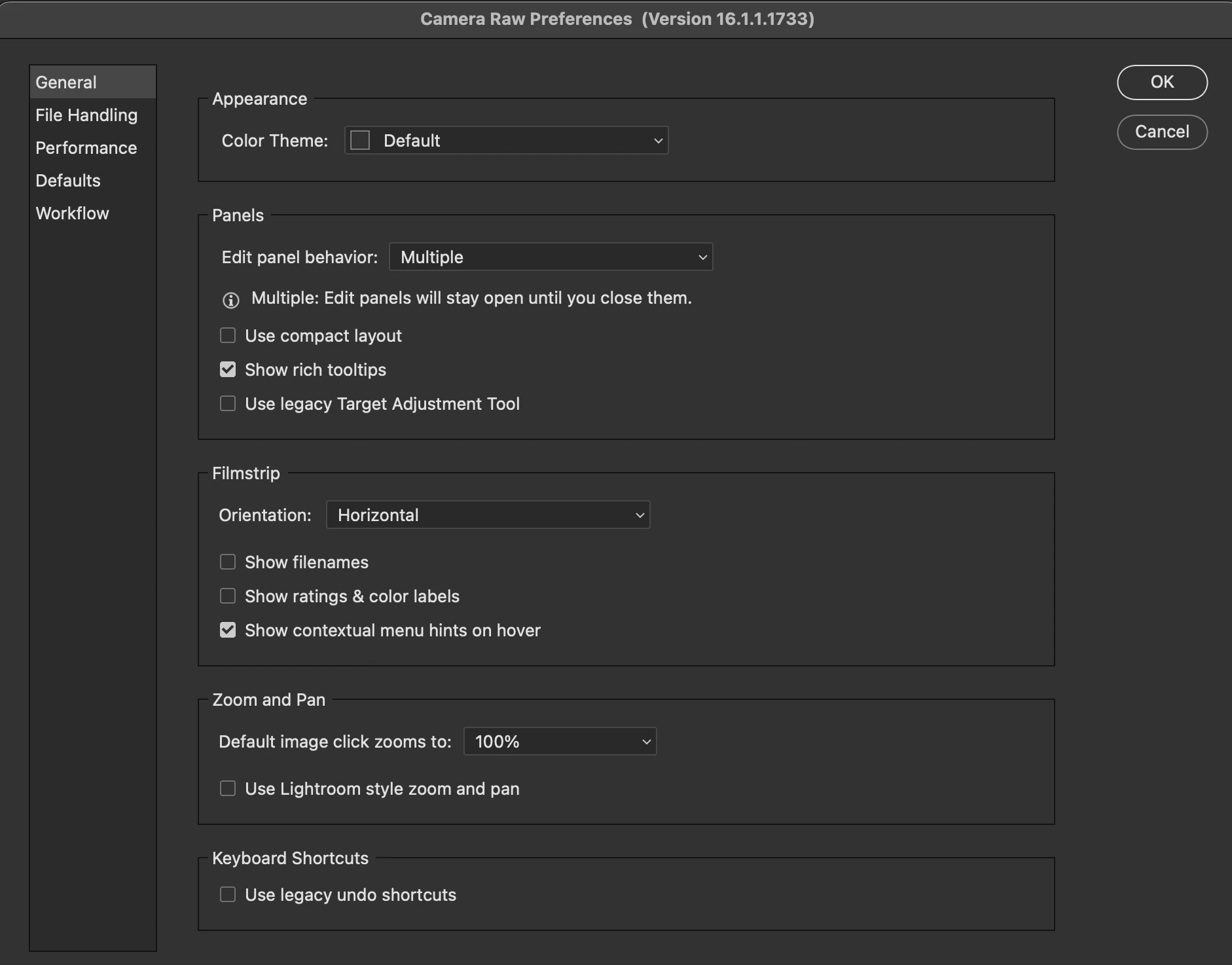Click the Zoom and Pan section heading
The image size is (1232, 965).
click(268, 700)
